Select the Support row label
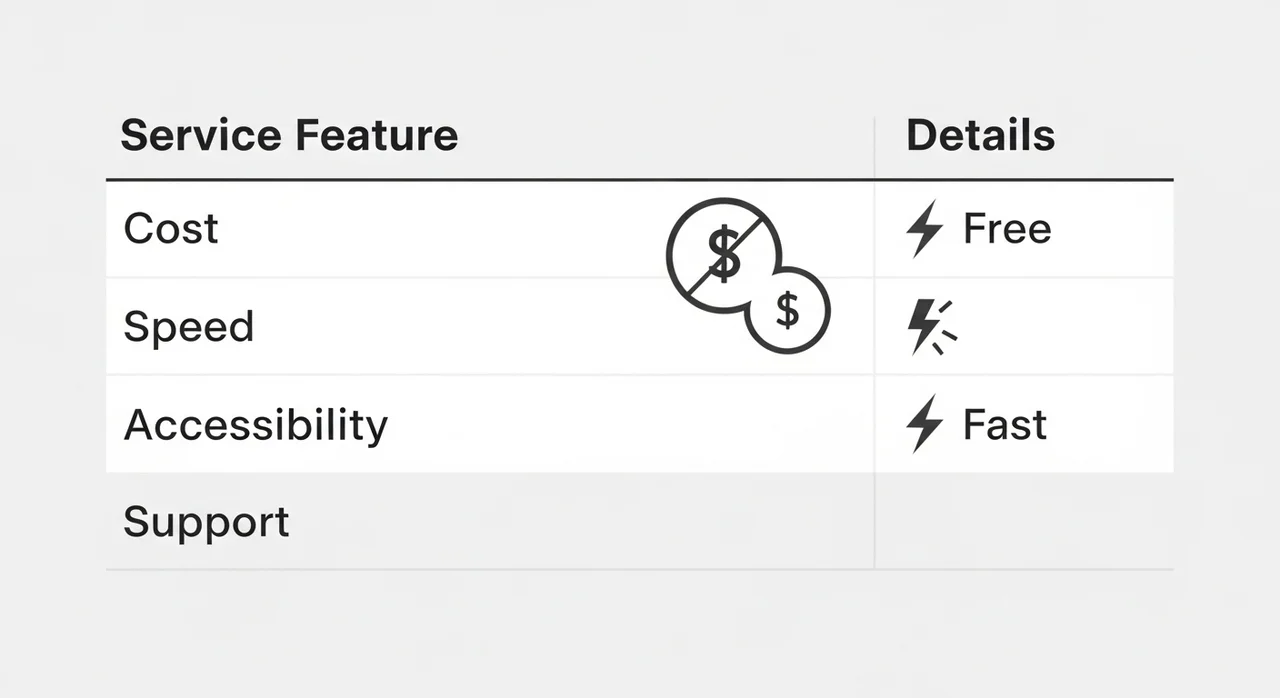The width and height of the screenshot is (1280, 698). tap(207, 522)
